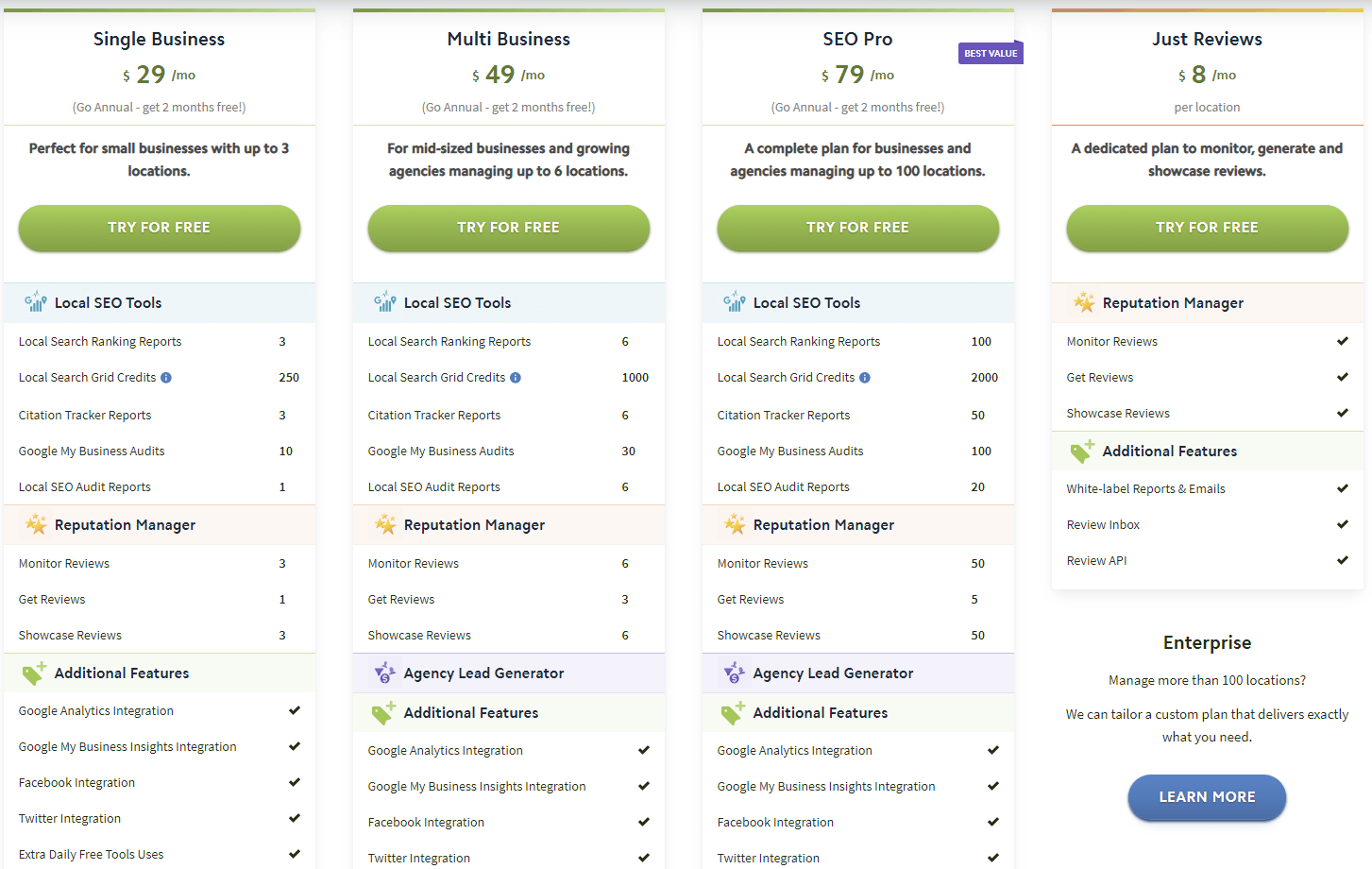
Task: Click Reputation Manager star icon in Multi Business
Action: [x=385, y=524]
